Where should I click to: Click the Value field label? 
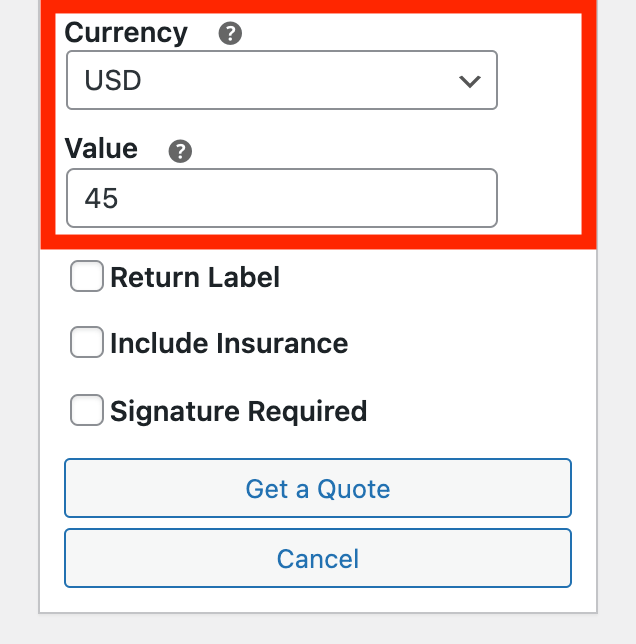pyautogui.click(x=101, y=149)
